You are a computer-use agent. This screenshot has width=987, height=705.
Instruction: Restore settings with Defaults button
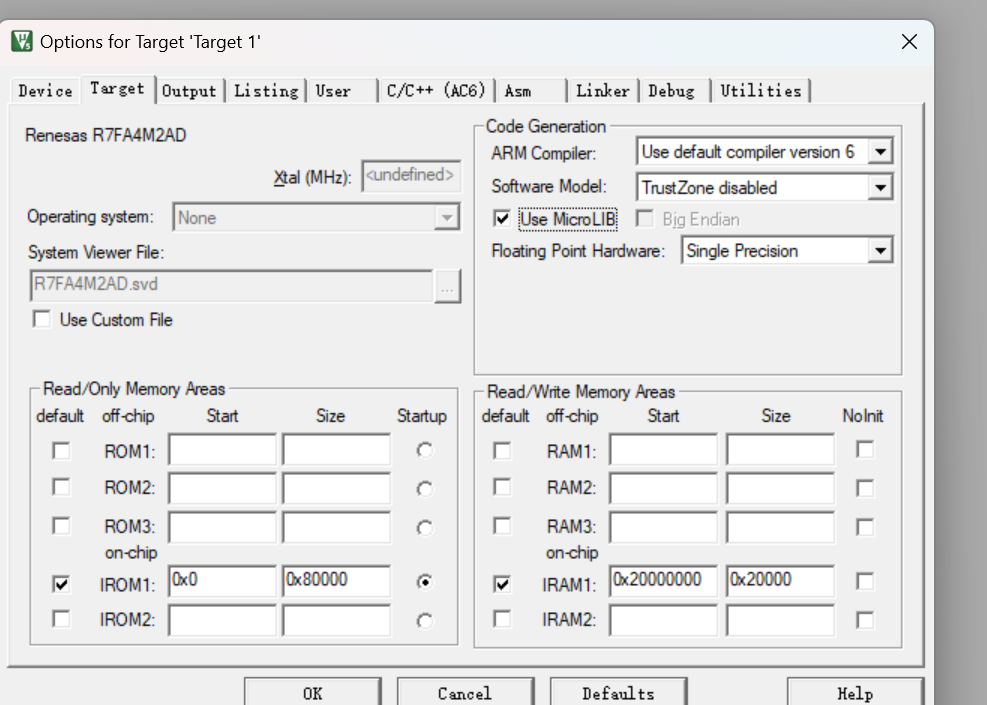618,692
